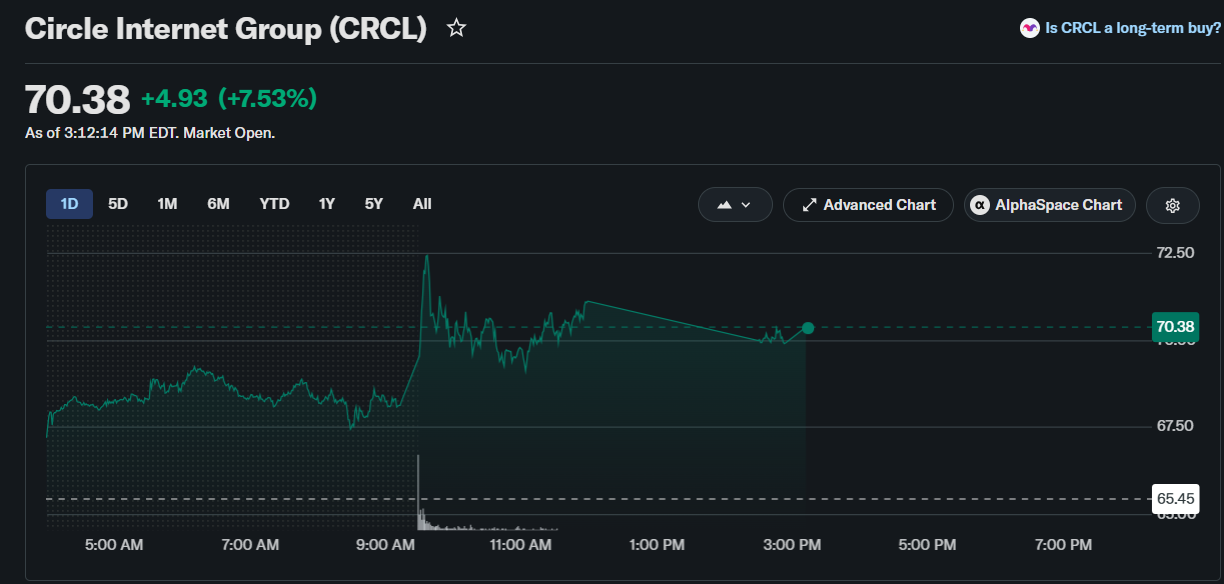Click the AlphaSpace logo icon

[980, 205]
